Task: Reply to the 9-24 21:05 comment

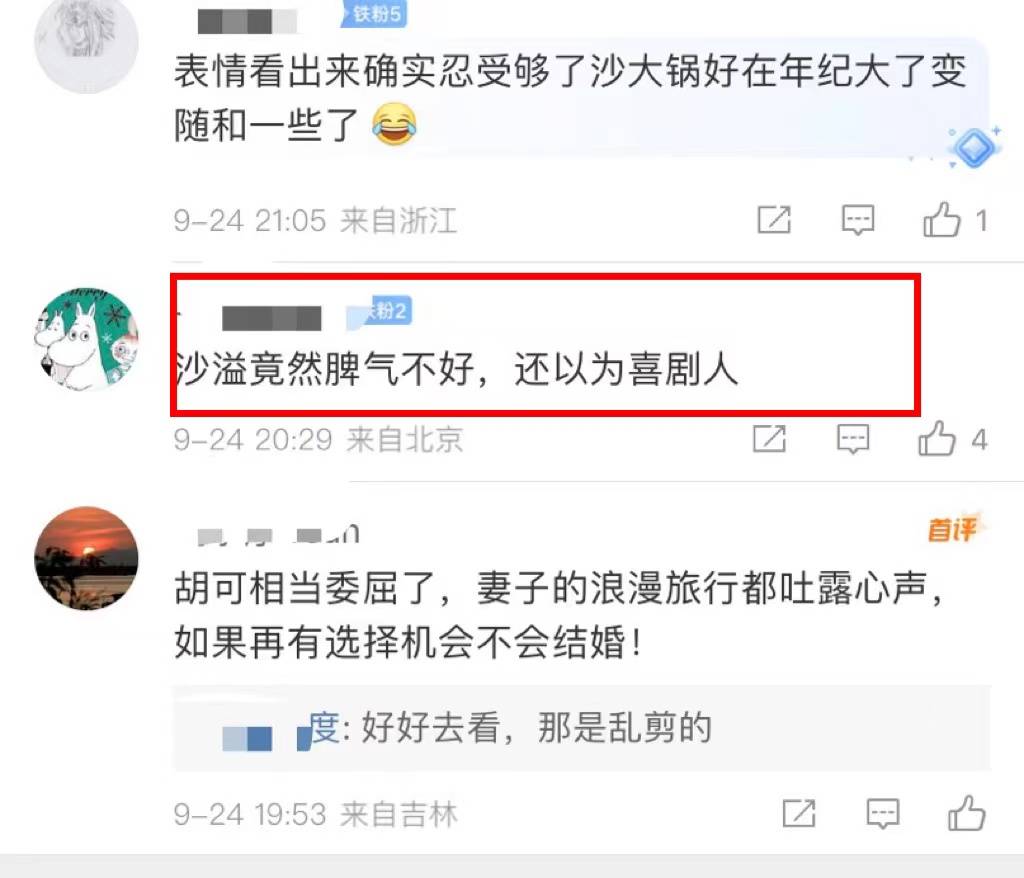Action: (x=857, y=220)
